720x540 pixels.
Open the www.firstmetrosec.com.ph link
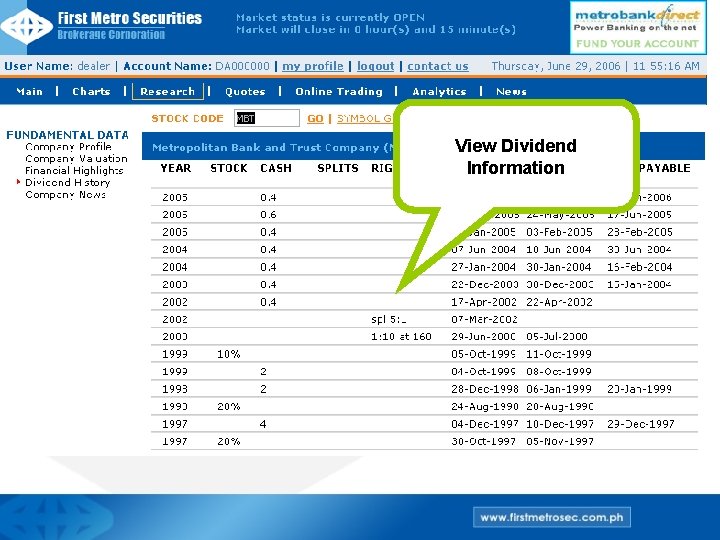551,518
